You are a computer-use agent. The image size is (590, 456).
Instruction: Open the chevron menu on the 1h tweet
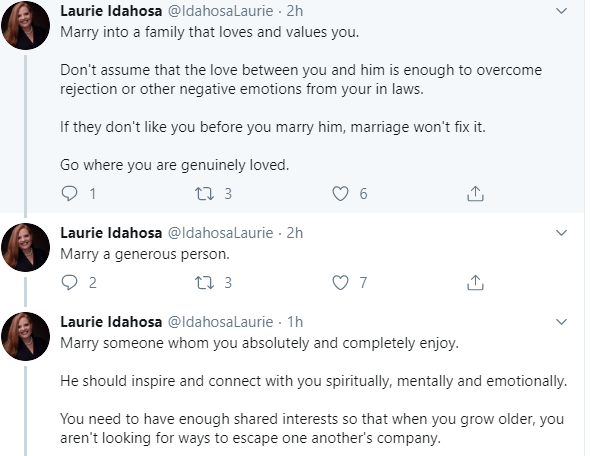[561, 322]
